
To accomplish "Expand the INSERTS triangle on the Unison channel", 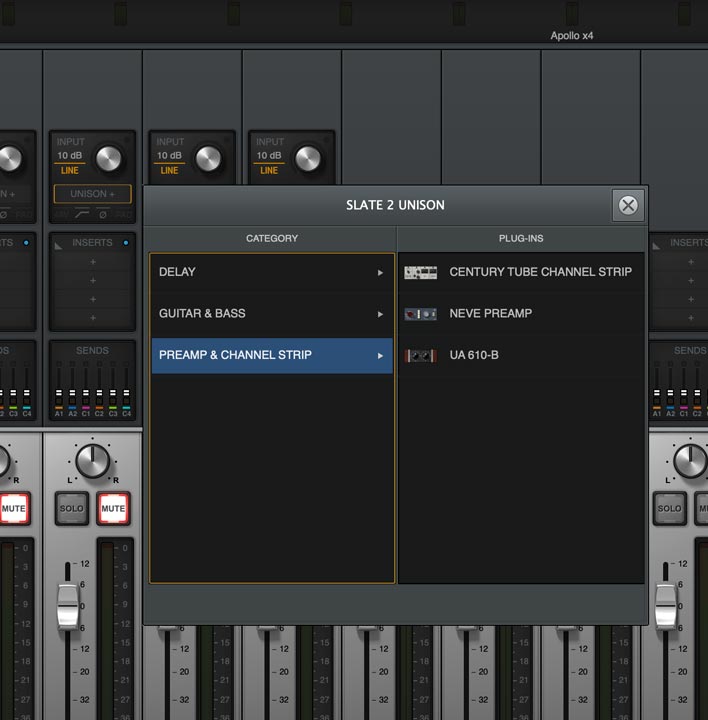I will (x=58, y=246).
